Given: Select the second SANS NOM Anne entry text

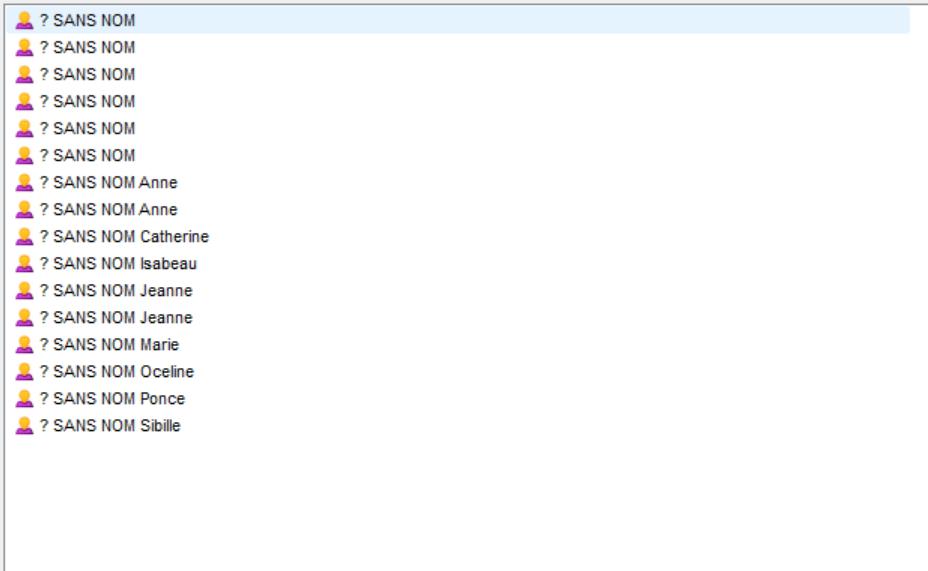Looking at the screenshot, I should coord(108,210).
